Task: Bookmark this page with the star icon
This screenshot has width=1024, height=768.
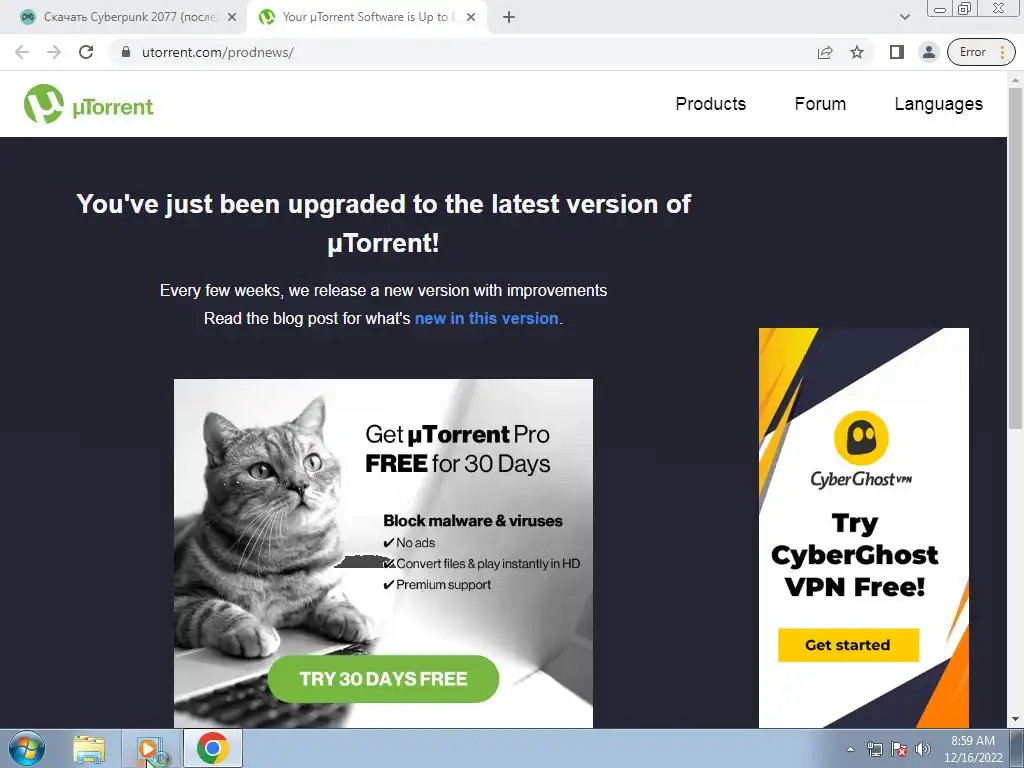Action: [857, 52]
